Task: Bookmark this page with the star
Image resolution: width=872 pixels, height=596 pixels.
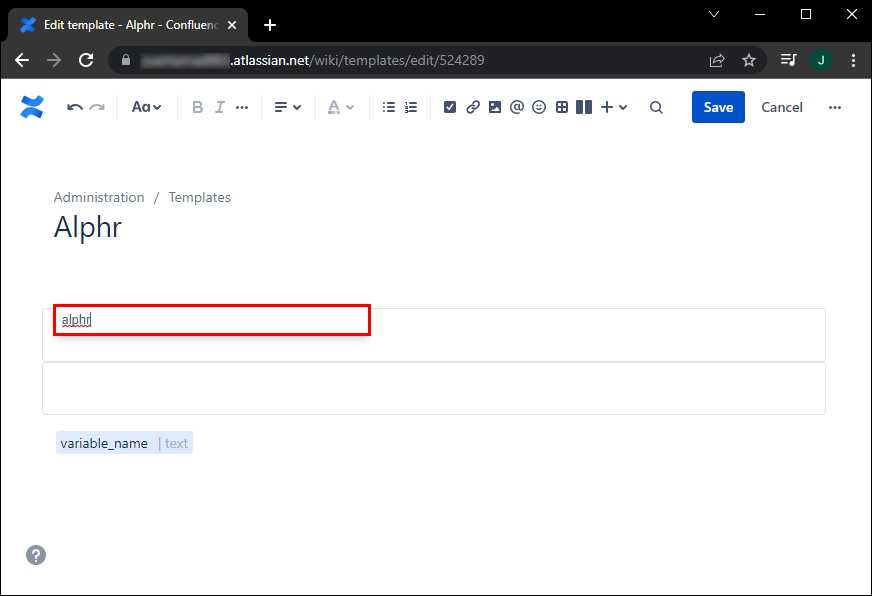Action: 749,60
